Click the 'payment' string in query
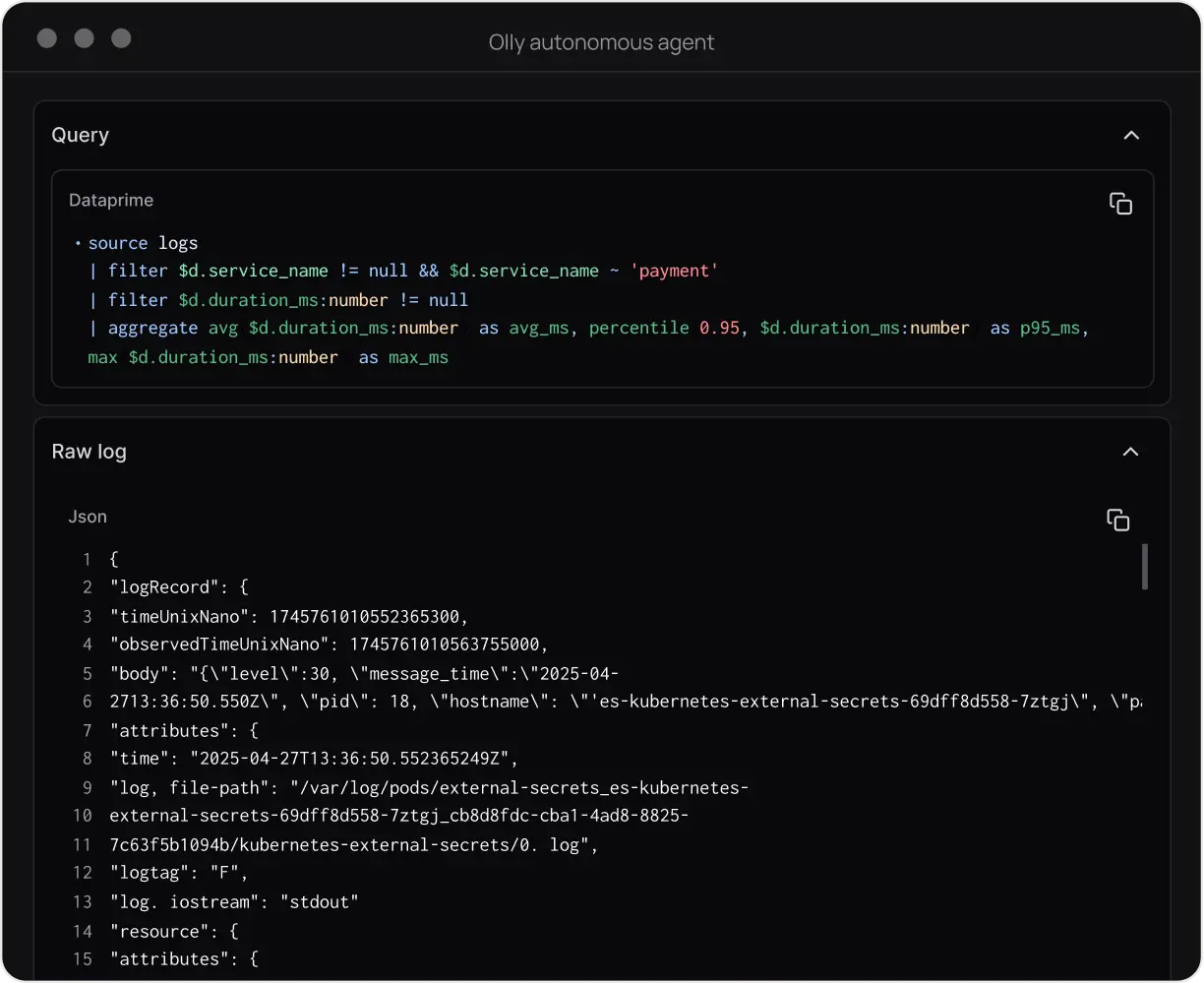The image size is (1204, 983). (x=678, y=271)
